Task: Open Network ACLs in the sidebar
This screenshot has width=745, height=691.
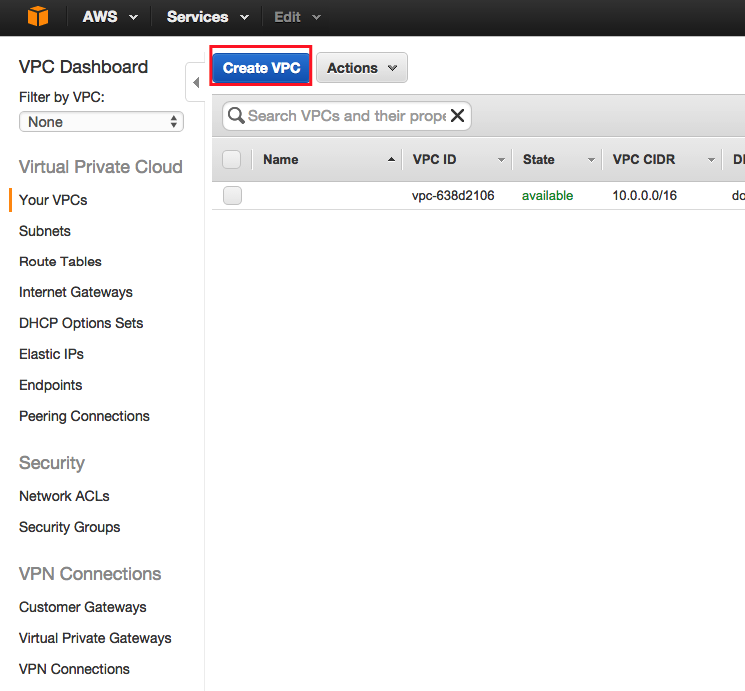Action: point(64,496)
